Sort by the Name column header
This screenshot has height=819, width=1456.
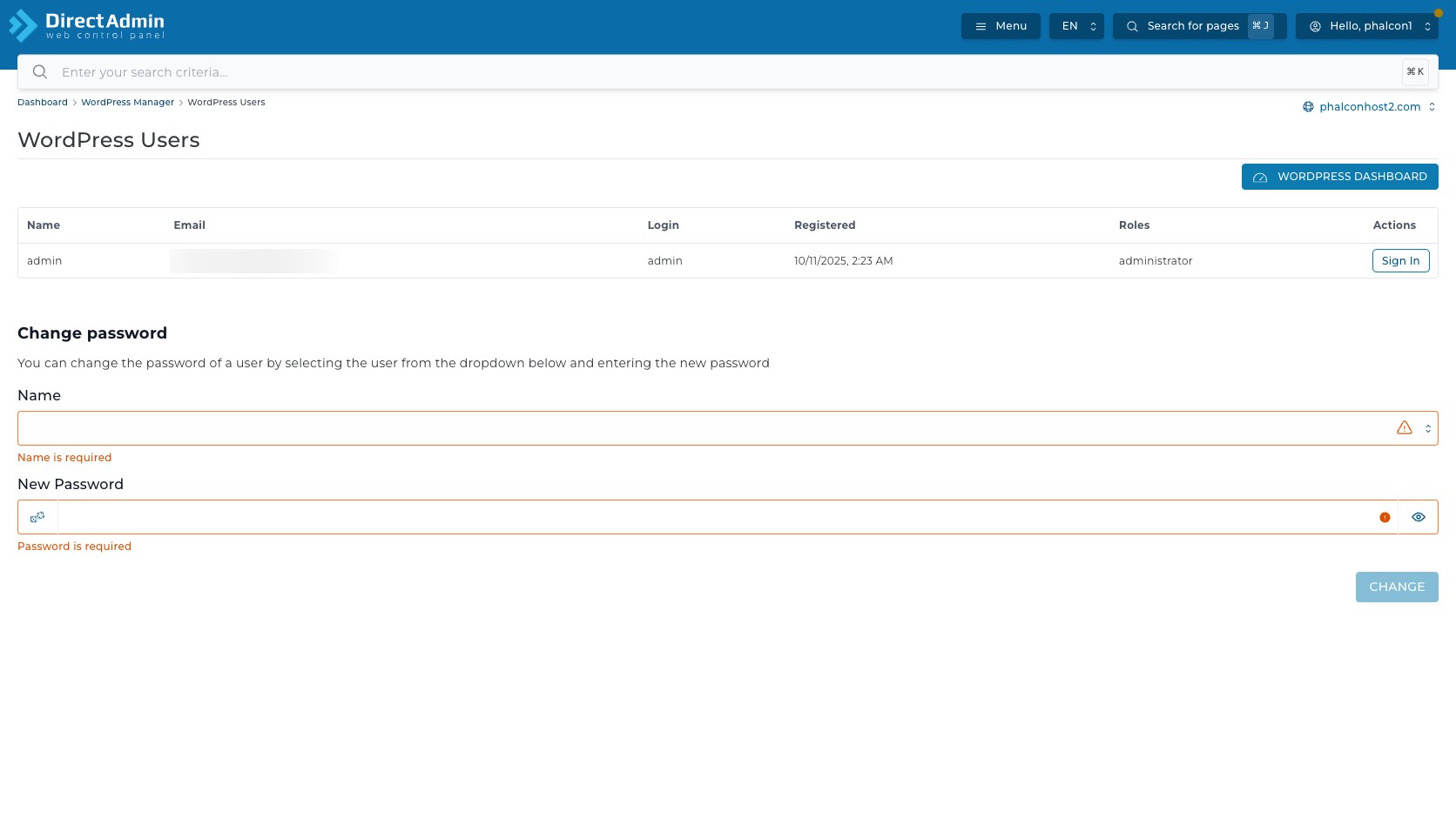click(x=44, y=225)
